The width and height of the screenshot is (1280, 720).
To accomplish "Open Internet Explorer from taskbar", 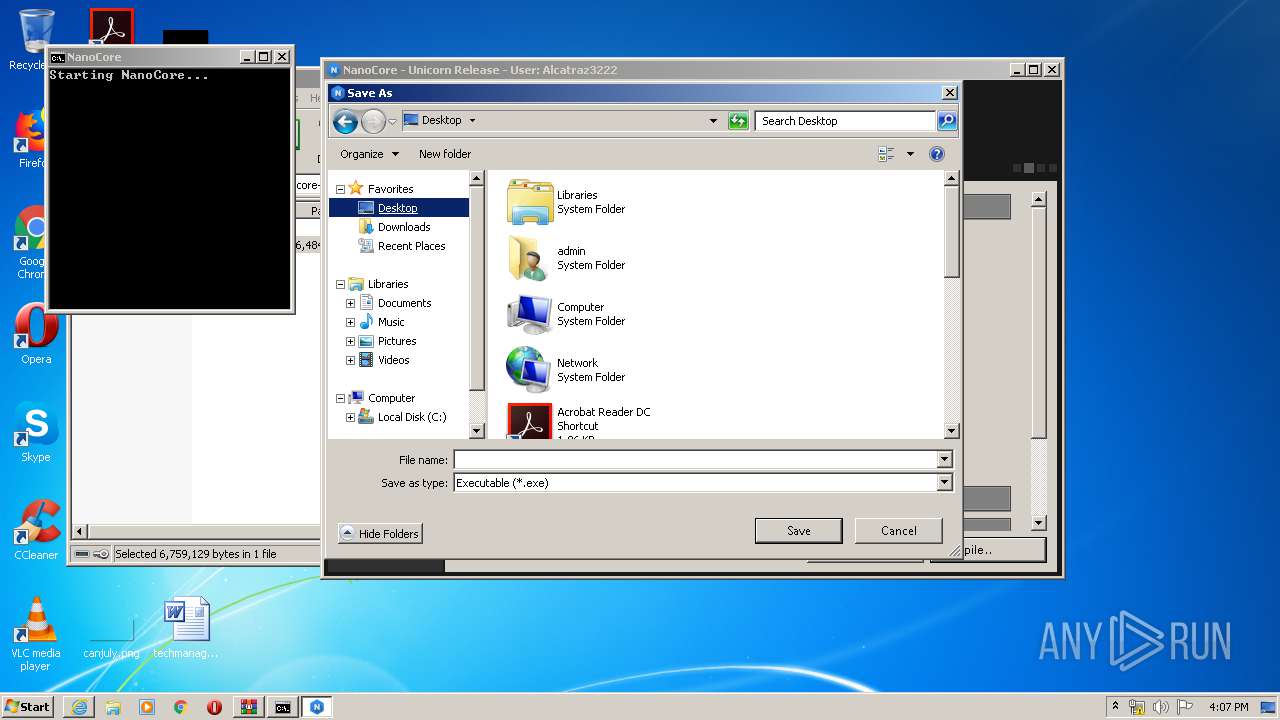I will 79,707.
